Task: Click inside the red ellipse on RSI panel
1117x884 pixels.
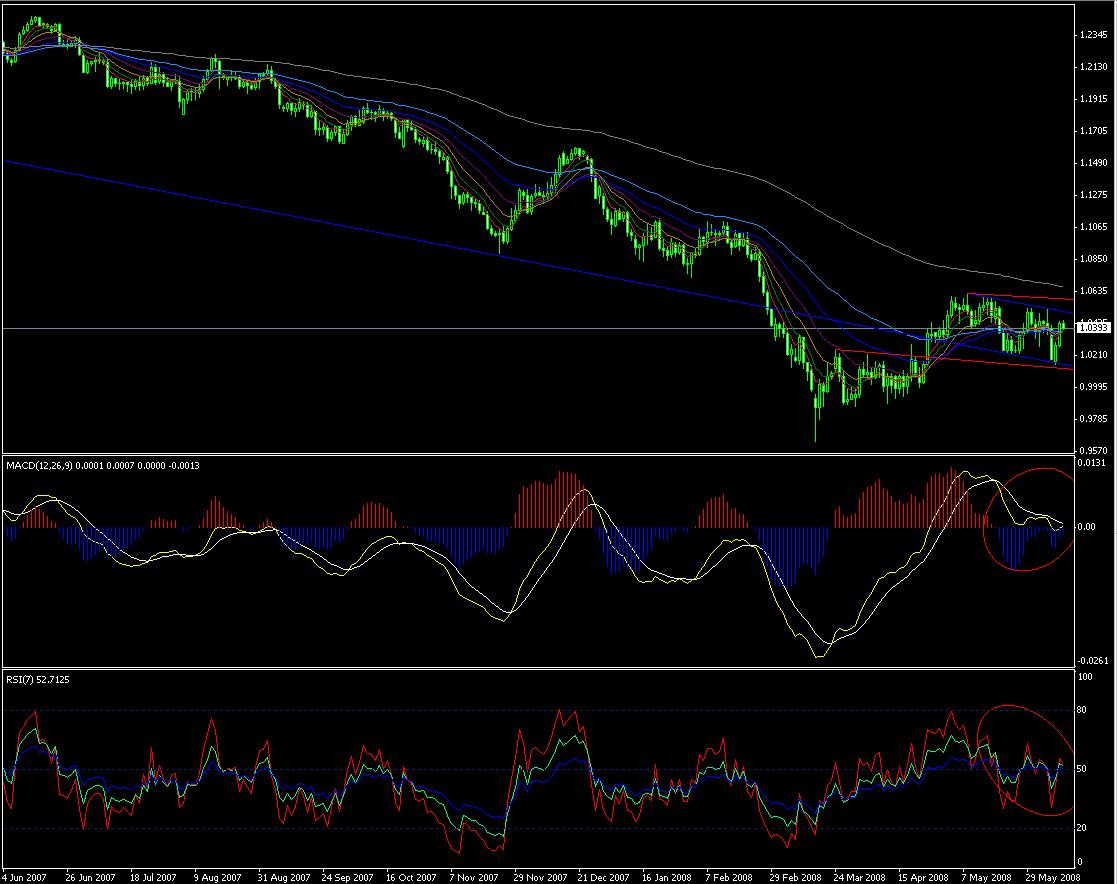Action: (x=1025, y=760)
